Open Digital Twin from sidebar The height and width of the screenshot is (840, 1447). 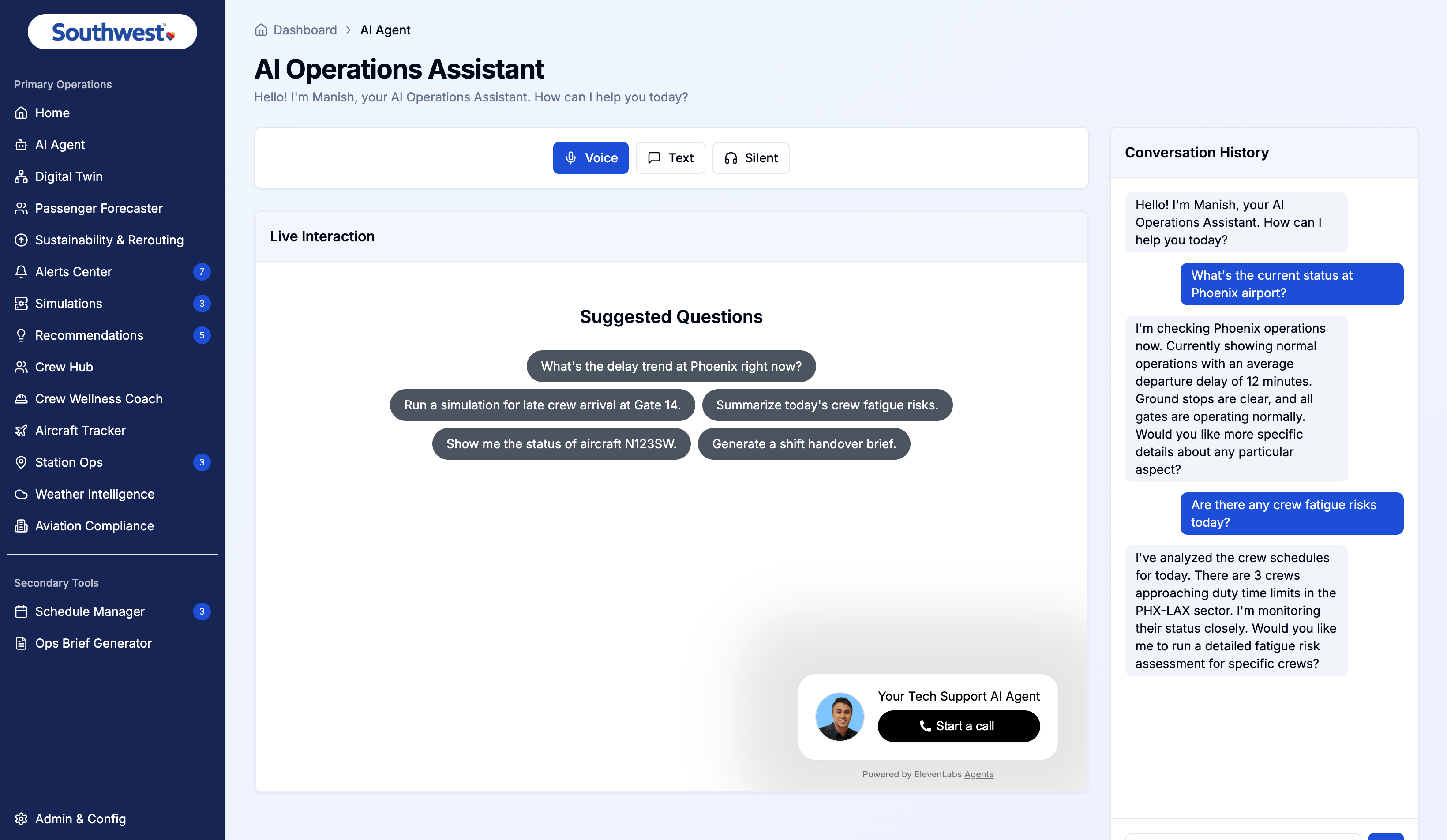pyautogui.click(x=112, y=176)
